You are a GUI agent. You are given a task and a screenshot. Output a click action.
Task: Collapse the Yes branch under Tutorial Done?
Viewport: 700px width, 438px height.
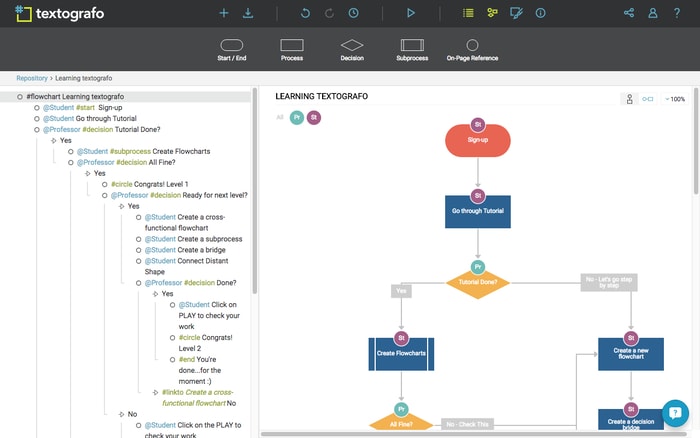click(x=54, y=141)
